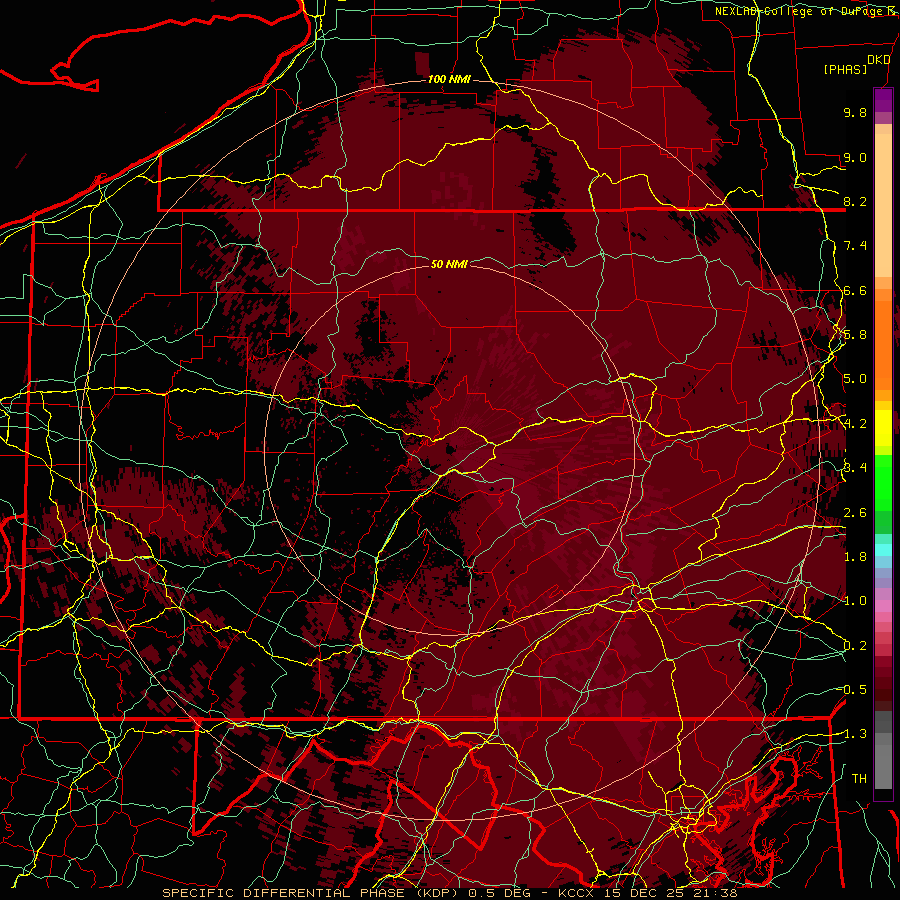Click the 4.2 legend value
The image size is (900, 900).
click(855, 424)
